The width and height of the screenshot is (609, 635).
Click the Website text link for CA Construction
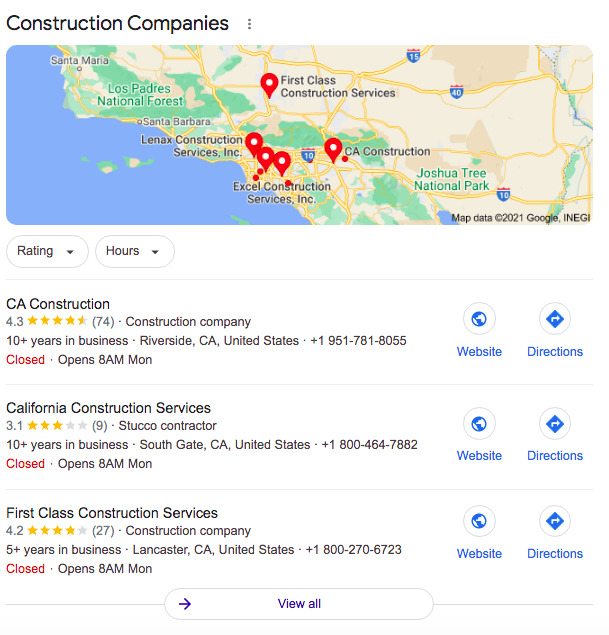point(479,352)
